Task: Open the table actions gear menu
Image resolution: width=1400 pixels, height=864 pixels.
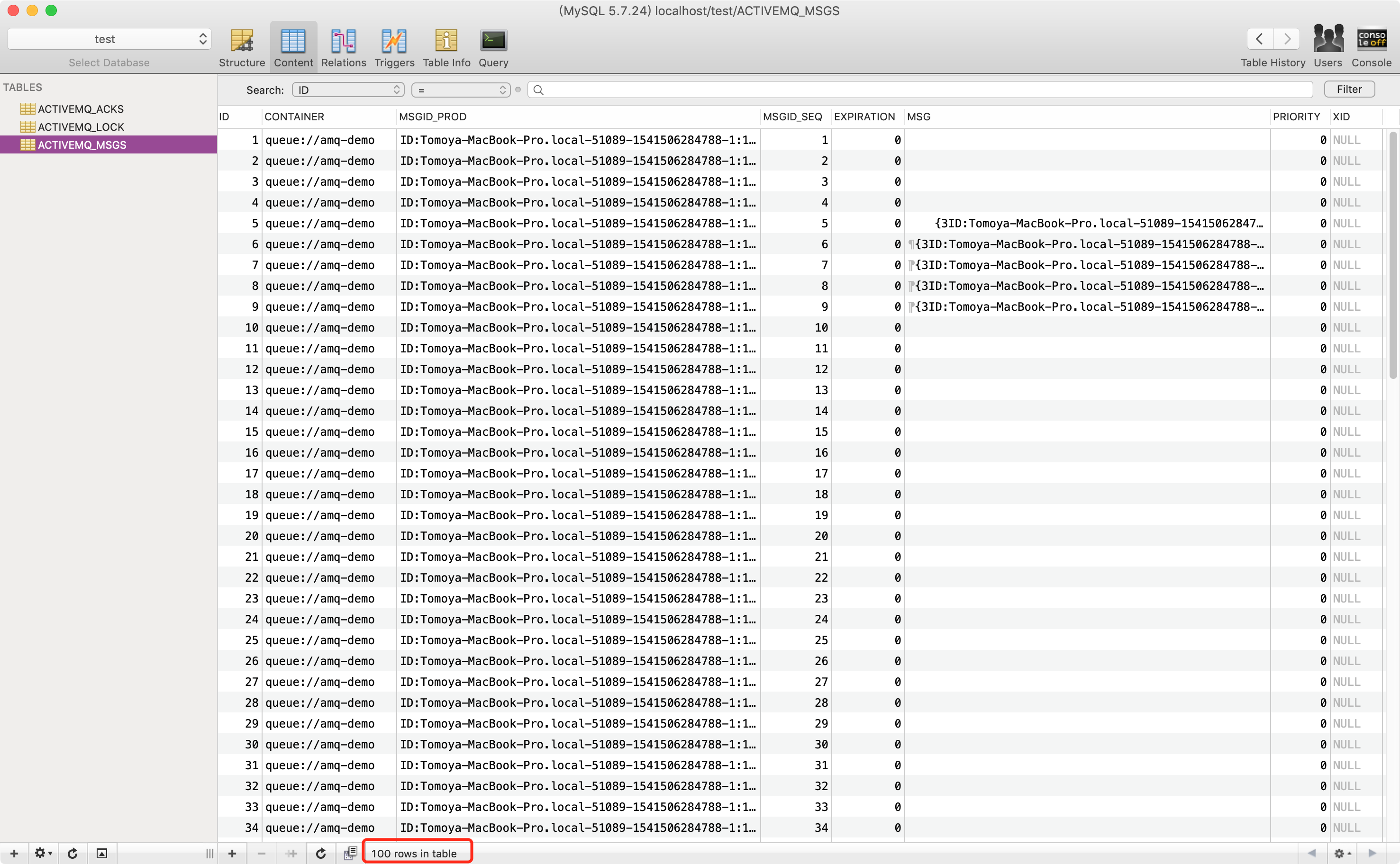Action: 43,853
